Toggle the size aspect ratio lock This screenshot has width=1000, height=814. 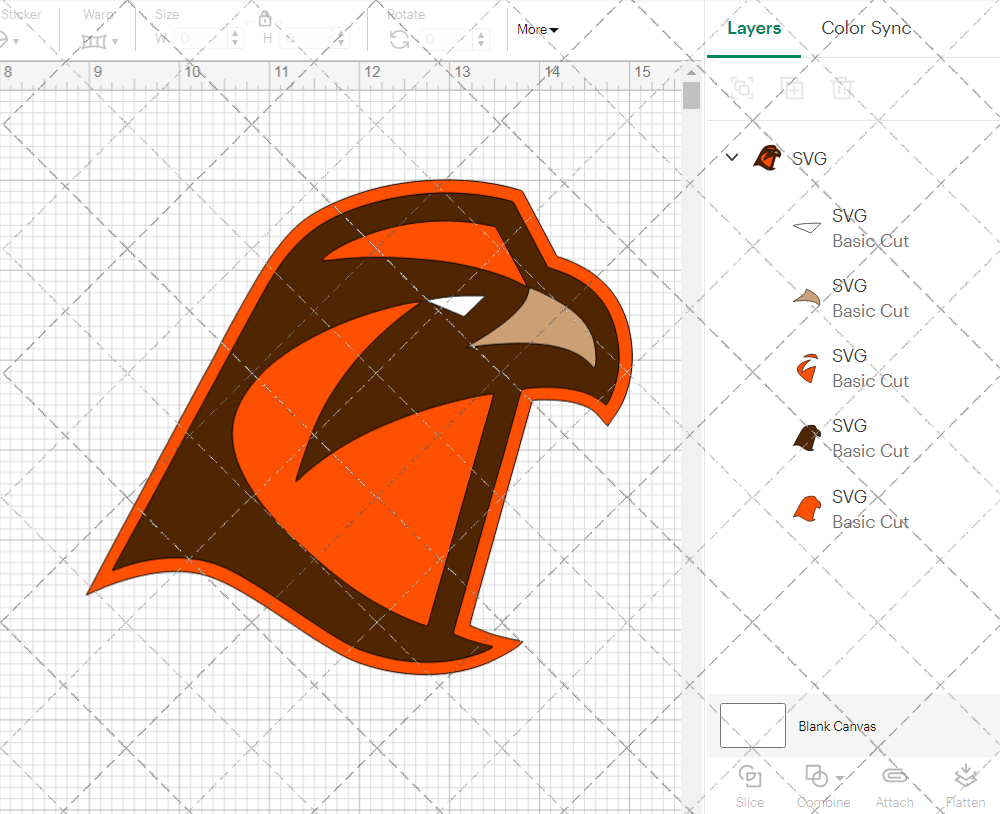pos(265,19)
